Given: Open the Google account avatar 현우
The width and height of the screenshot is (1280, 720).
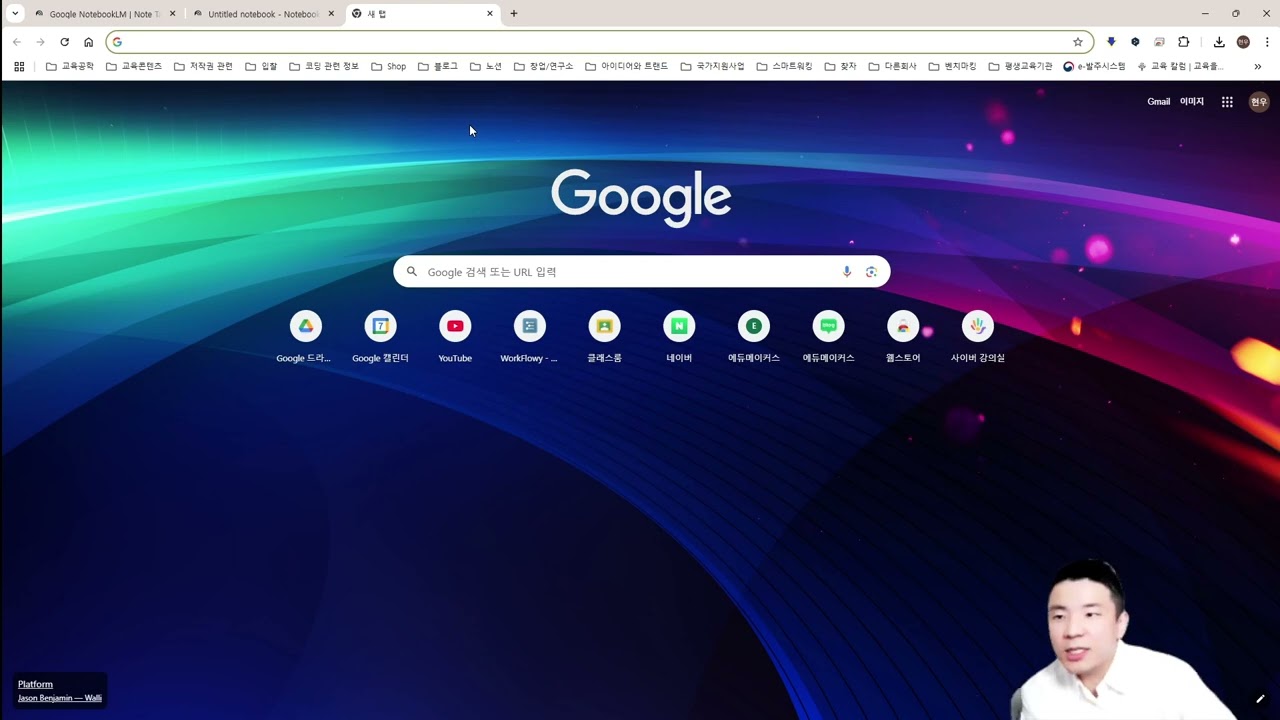Looking at the screenshot, I should point(1259,102).
